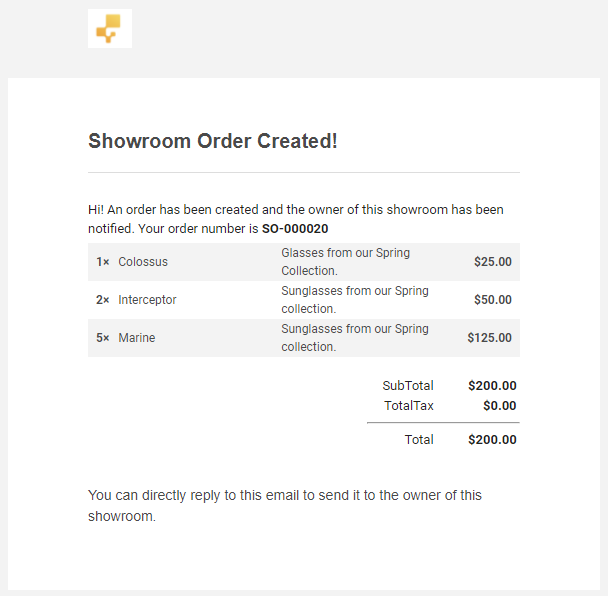Click the Marine product name
The height and width of the screenshot is (596, 608).
[x=136, y=338]
